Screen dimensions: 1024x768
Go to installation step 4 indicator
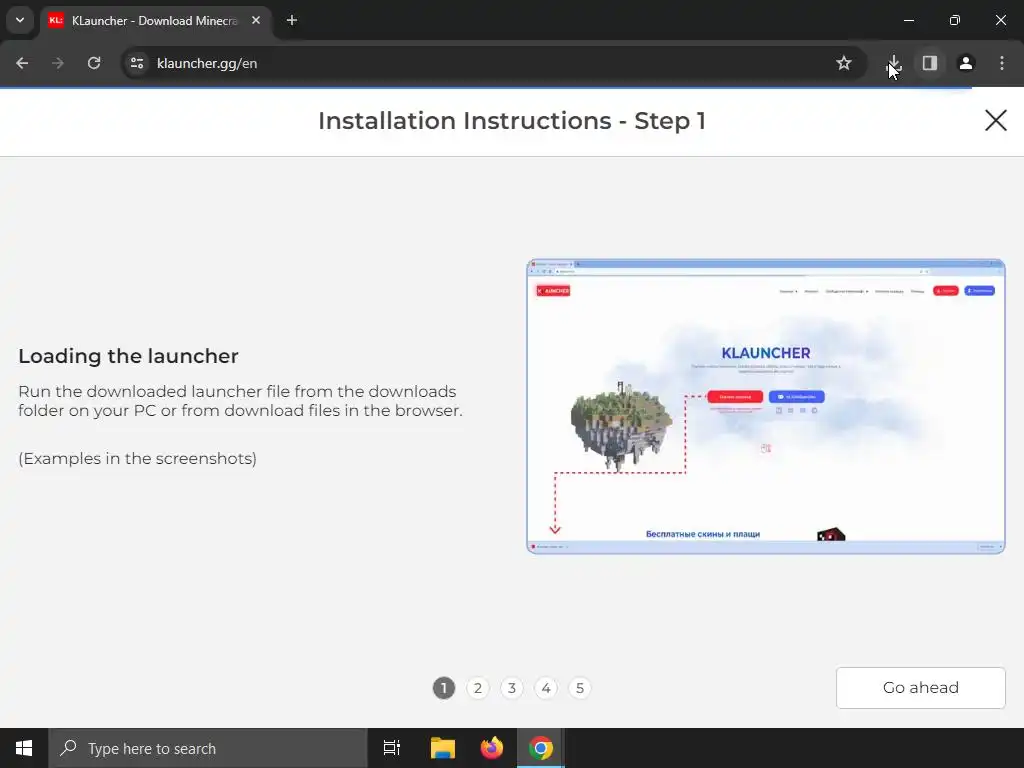546,688
